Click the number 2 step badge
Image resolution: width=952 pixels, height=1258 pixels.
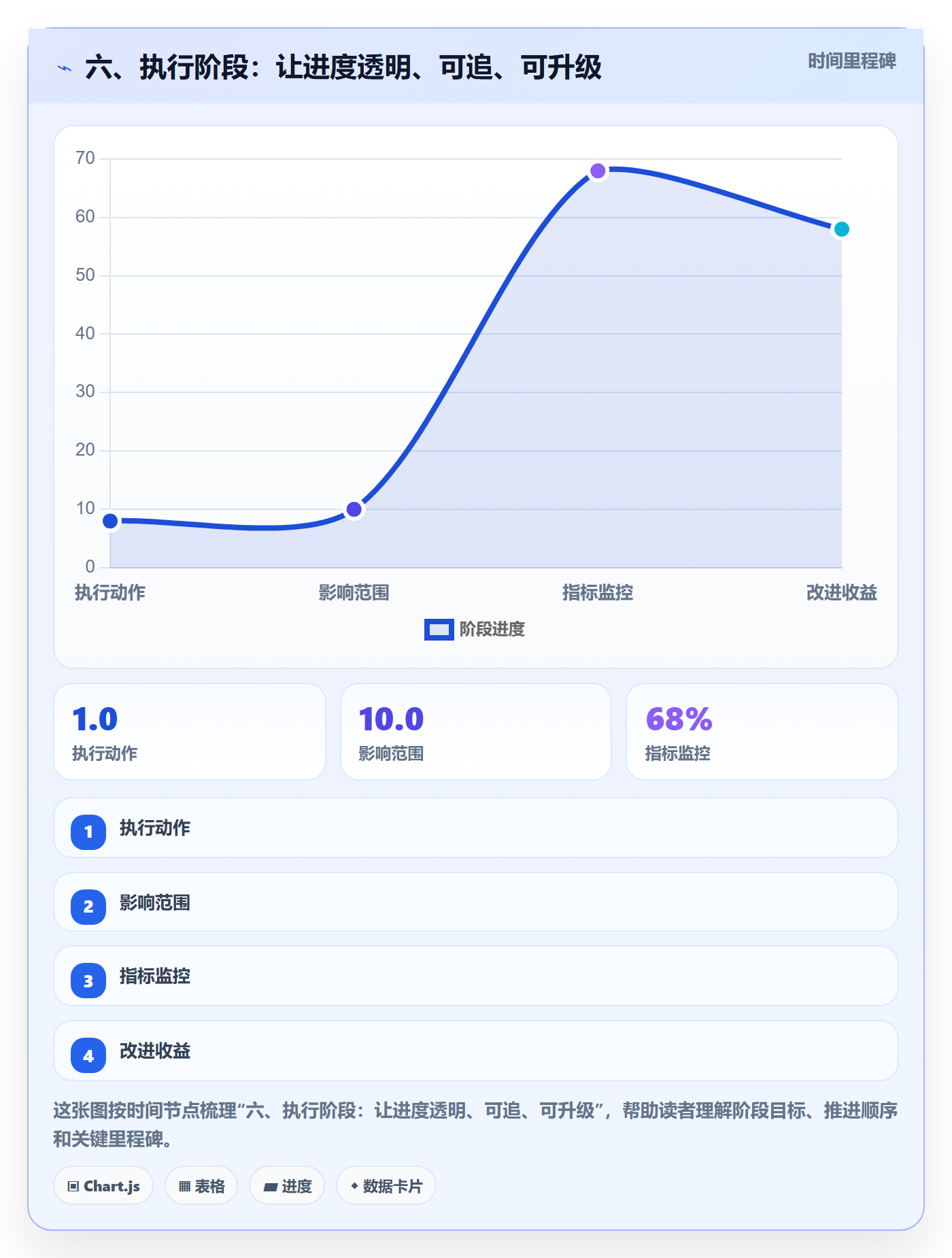pos(88,906)
